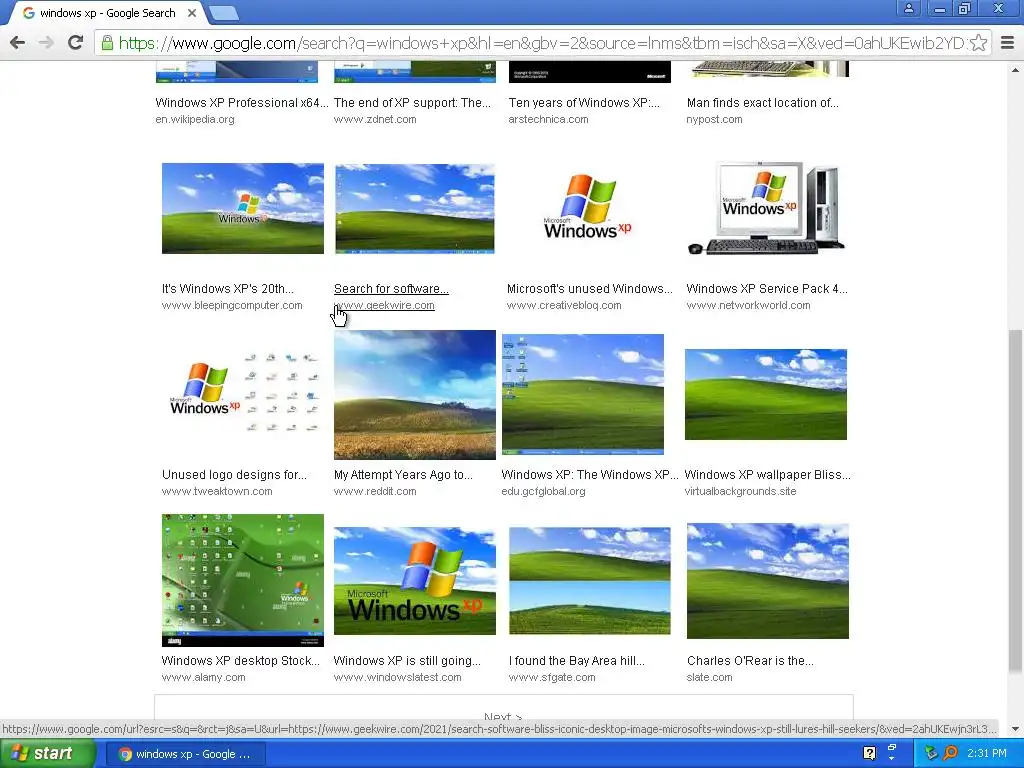Select the windows xp - Google Search tab
Viewport: 1024px width, 768px height.
(108, 13)
